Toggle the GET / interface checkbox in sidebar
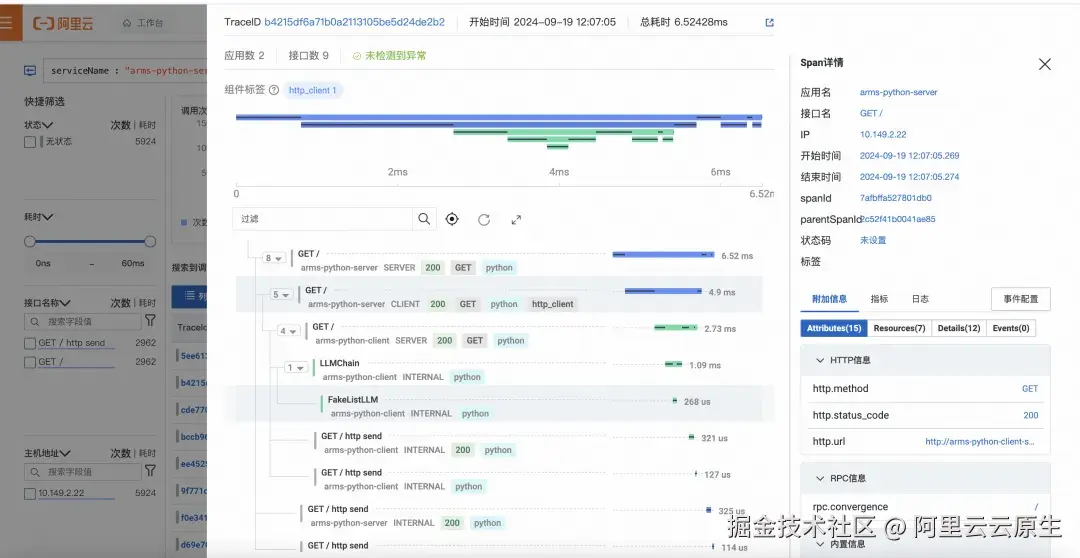 click(30, 362)
